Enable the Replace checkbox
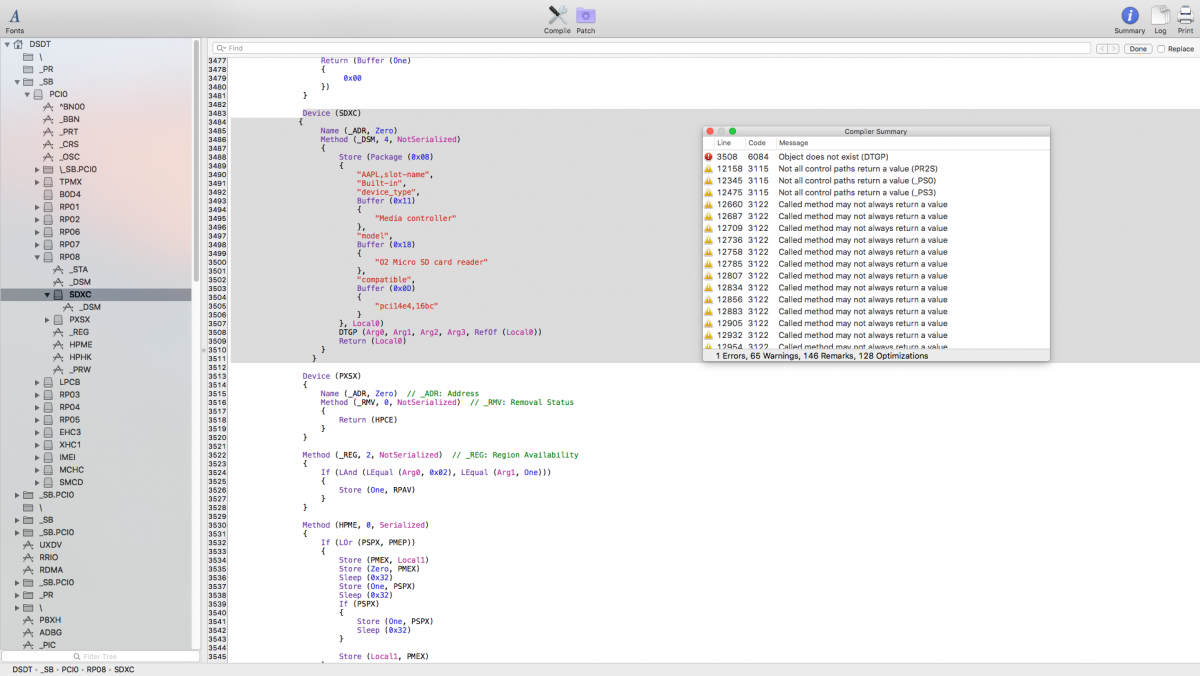This screenshot has height=676, width=1200. [x=1160, y=49]
